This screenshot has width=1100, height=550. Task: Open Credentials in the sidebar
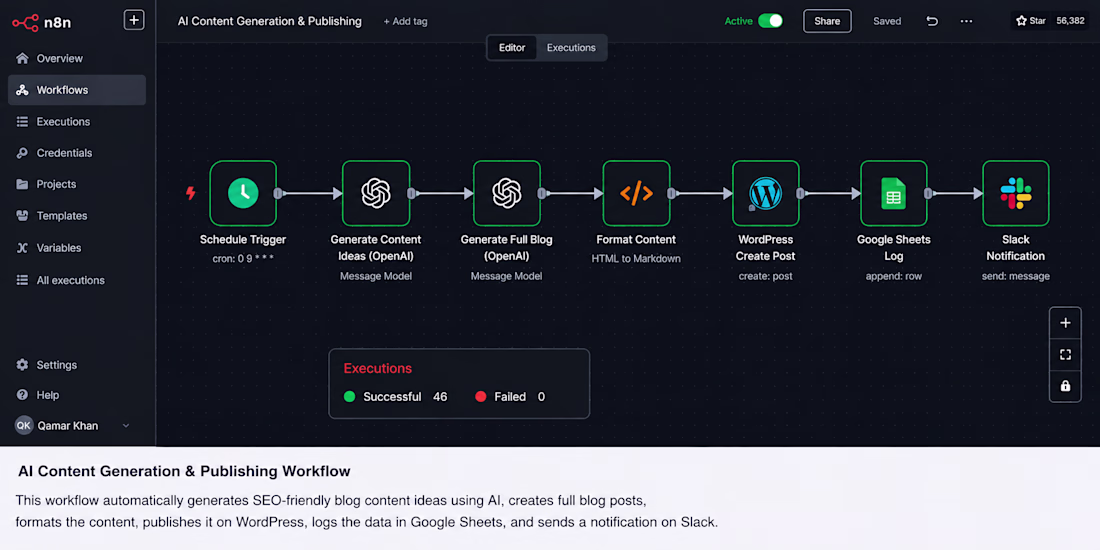click(77, 153)
